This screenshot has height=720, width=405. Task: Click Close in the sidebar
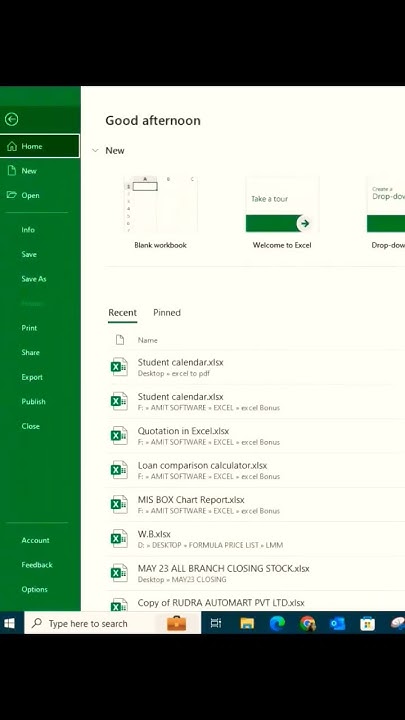click(30, 426)
